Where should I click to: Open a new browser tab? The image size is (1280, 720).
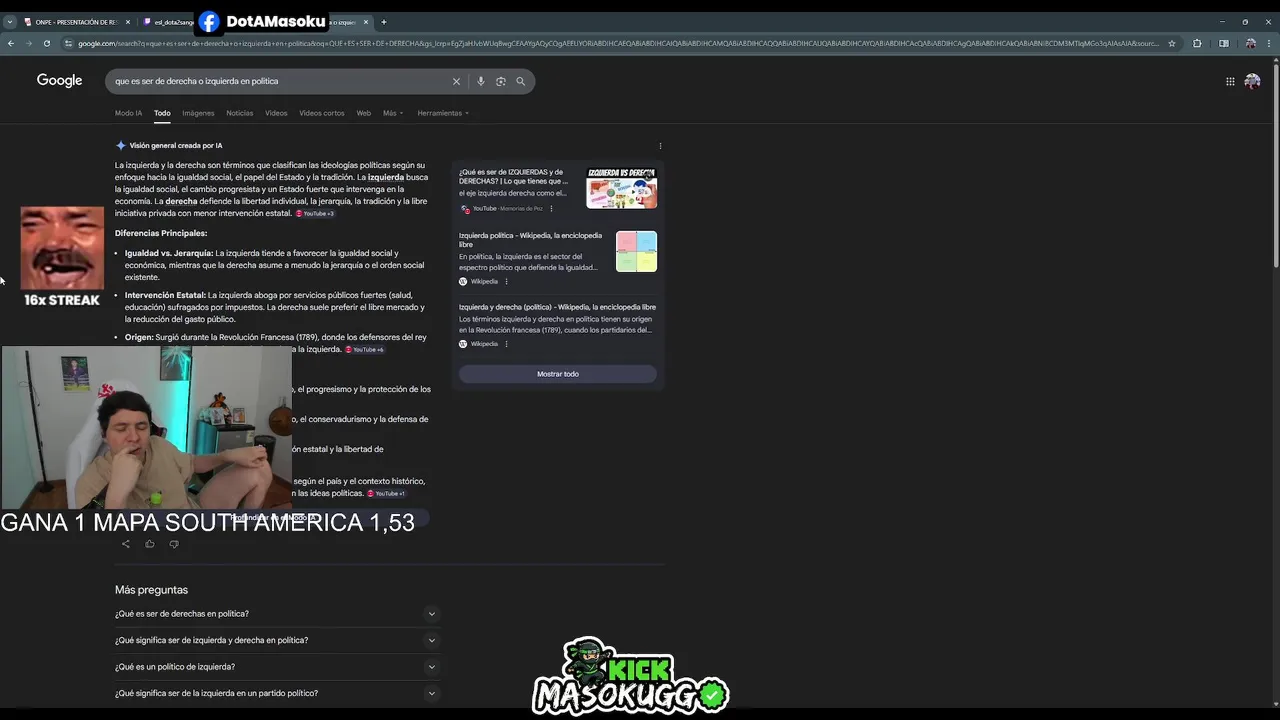(x=383, y=22)
